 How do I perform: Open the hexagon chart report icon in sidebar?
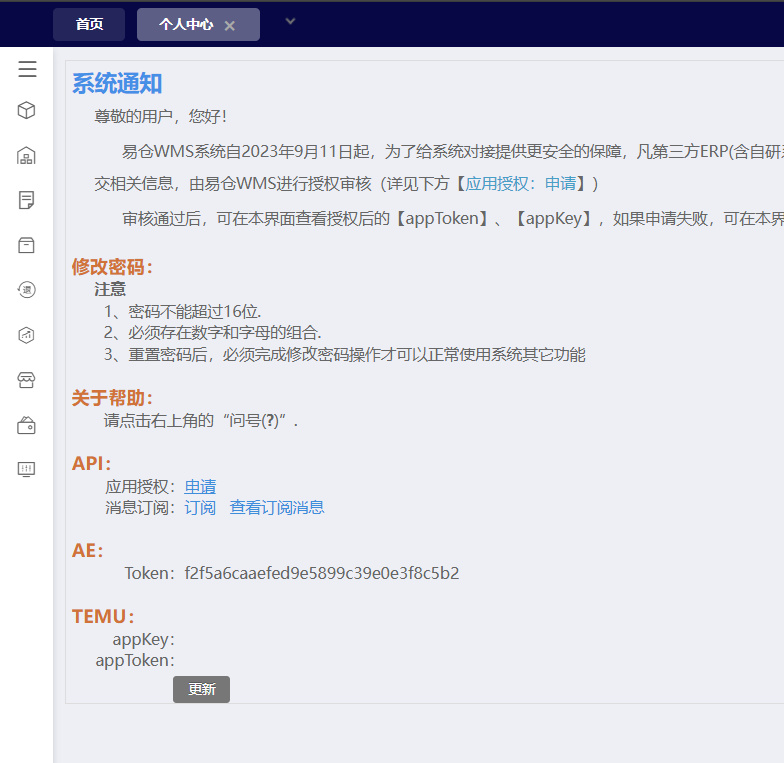tap(26, 335)
